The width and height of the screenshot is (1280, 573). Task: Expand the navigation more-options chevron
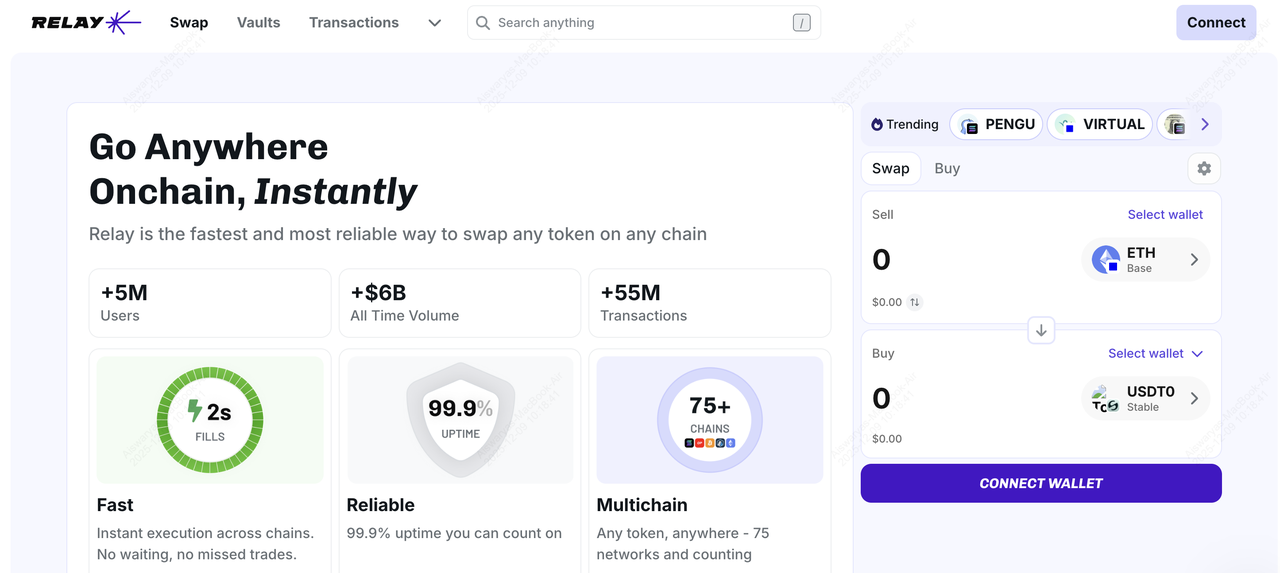(x=434, y=23)
